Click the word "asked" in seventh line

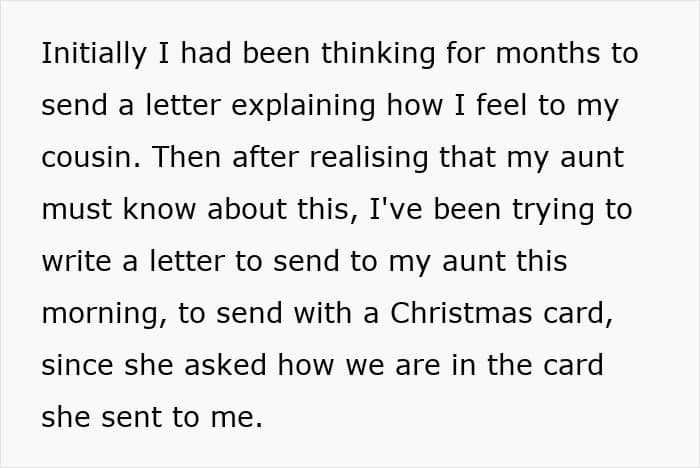(225, 365)
